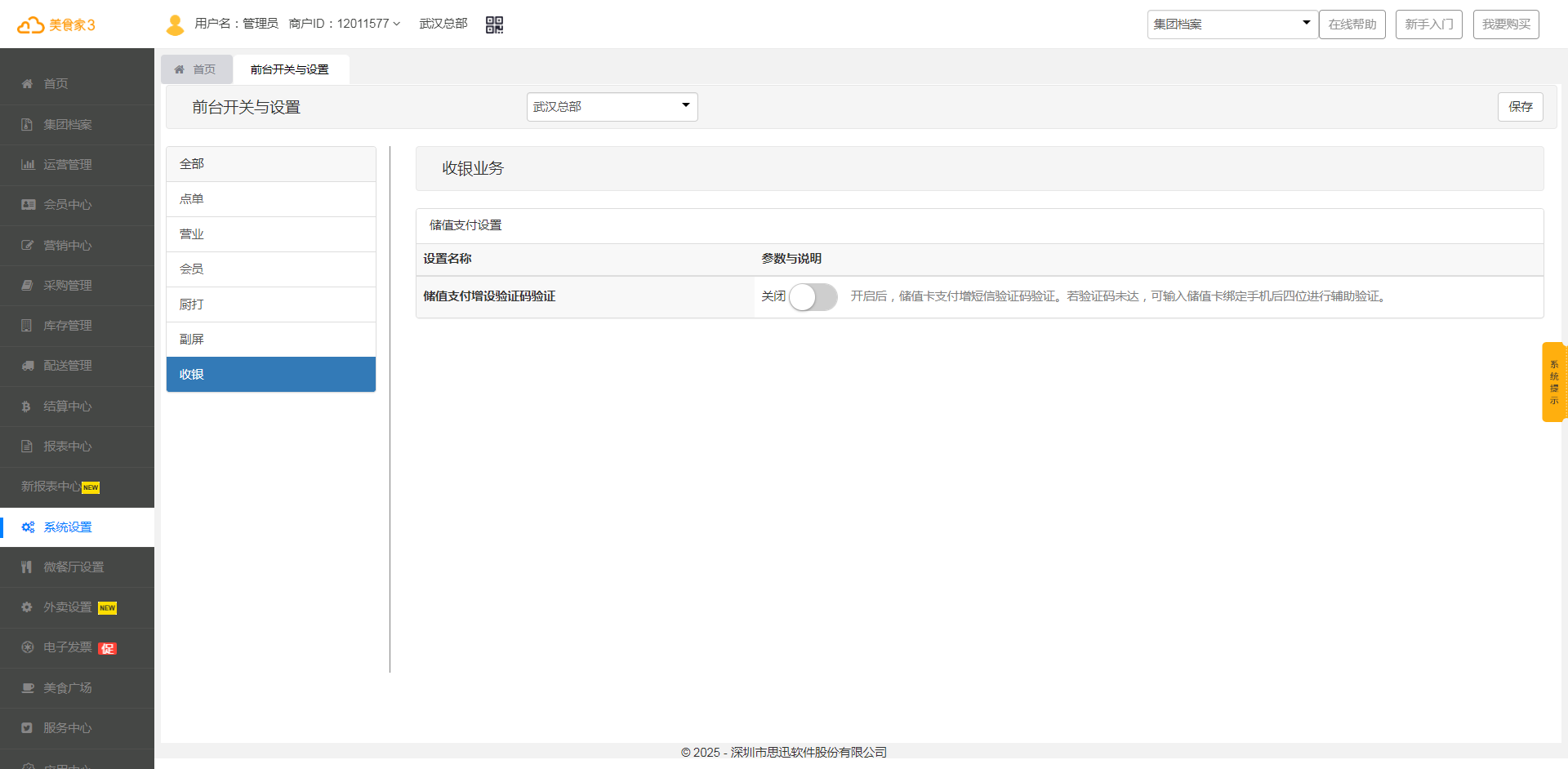This screenshot has width=1568, height=769.
Task: Open 运营管理 chart icon in sidebar
Action: pyautogui.click(x=28, y=165)
